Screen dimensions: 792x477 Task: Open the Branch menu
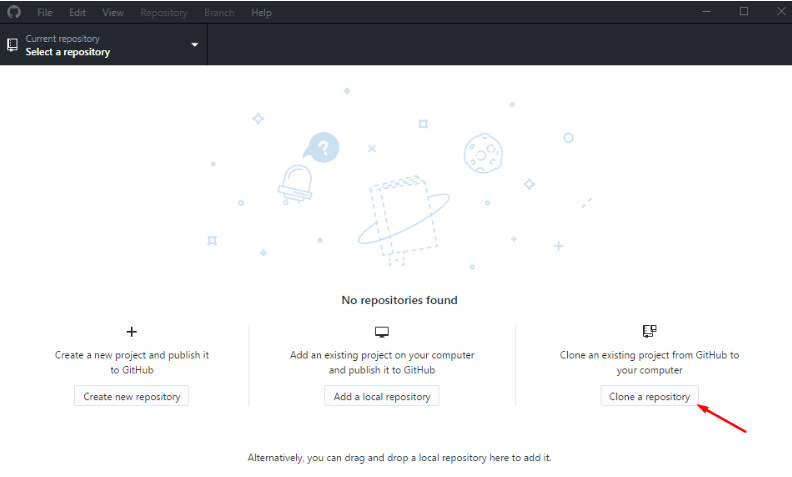click(x=219, y=13)
